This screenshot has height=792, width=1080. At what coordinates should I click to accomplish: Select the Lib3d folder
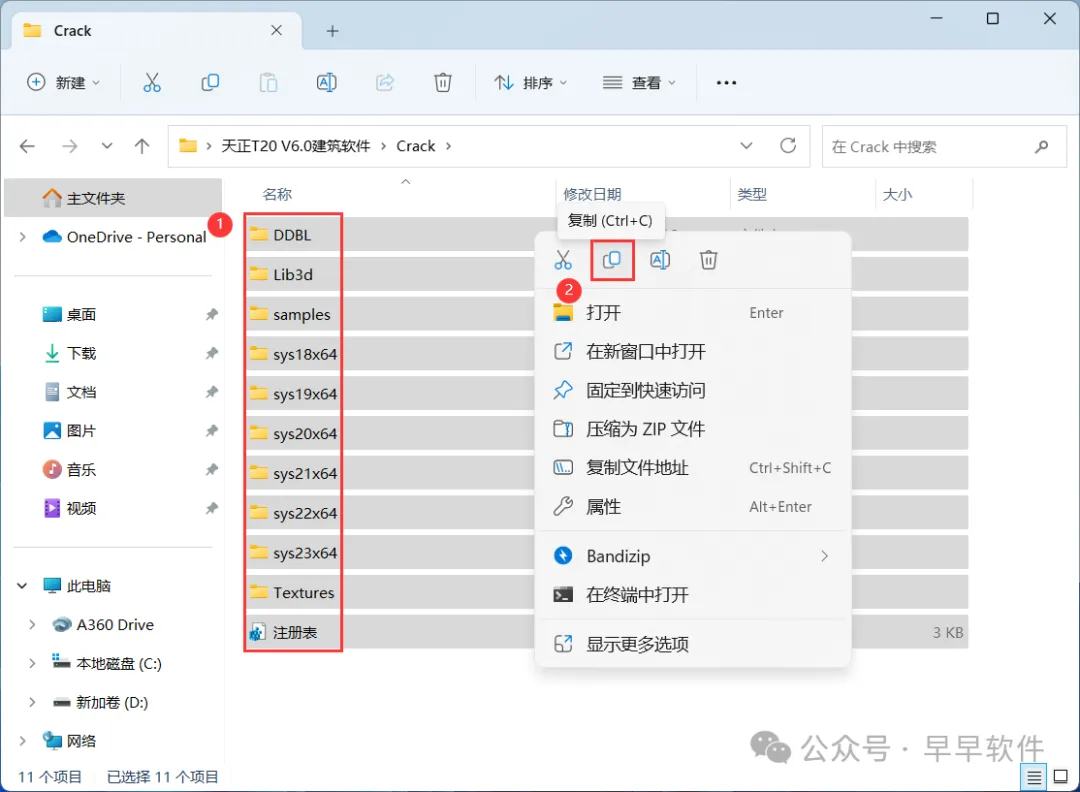pyautogui.click(x=293, y=274)
